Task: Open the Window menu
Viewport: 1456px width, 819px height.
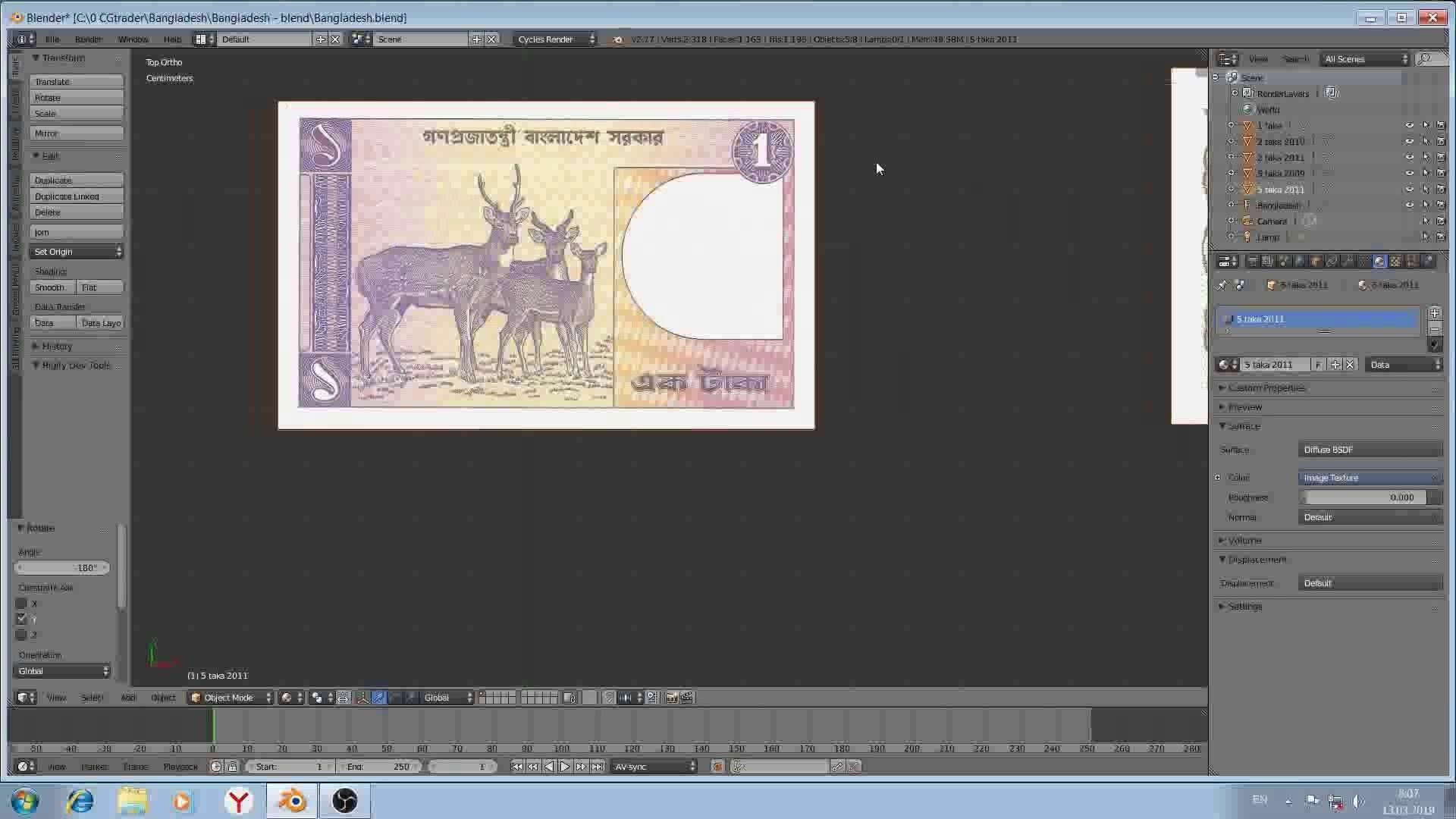Action: coord(133,39)
